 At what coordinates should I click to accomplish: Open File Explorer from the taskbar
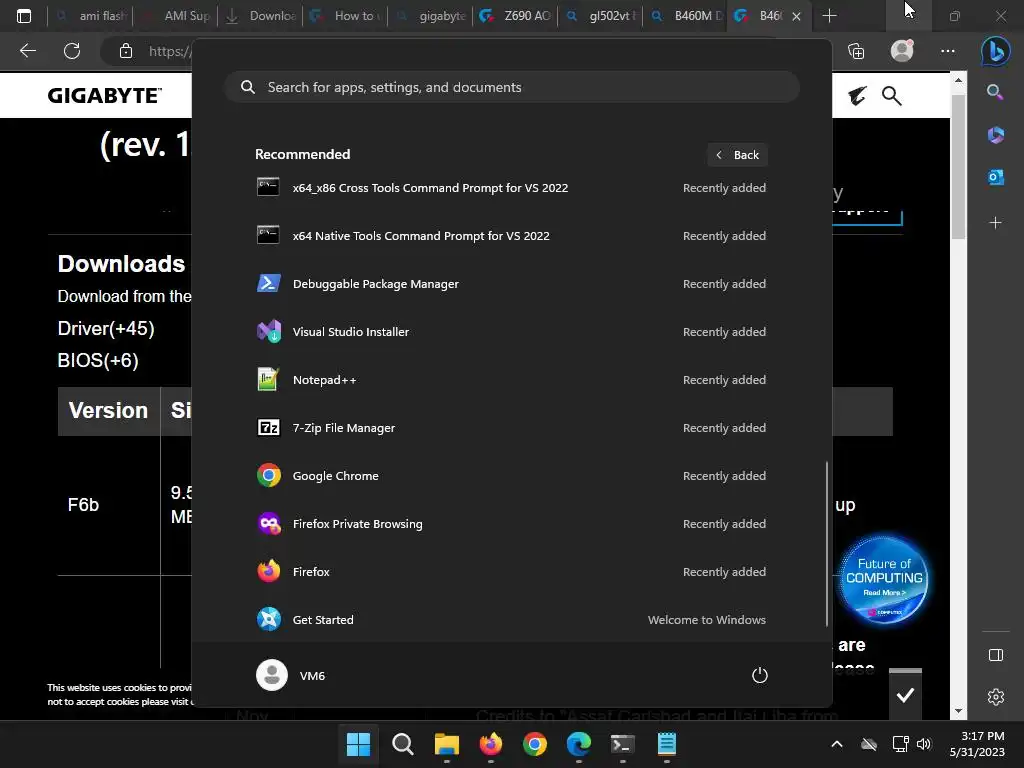click(447, 744)
